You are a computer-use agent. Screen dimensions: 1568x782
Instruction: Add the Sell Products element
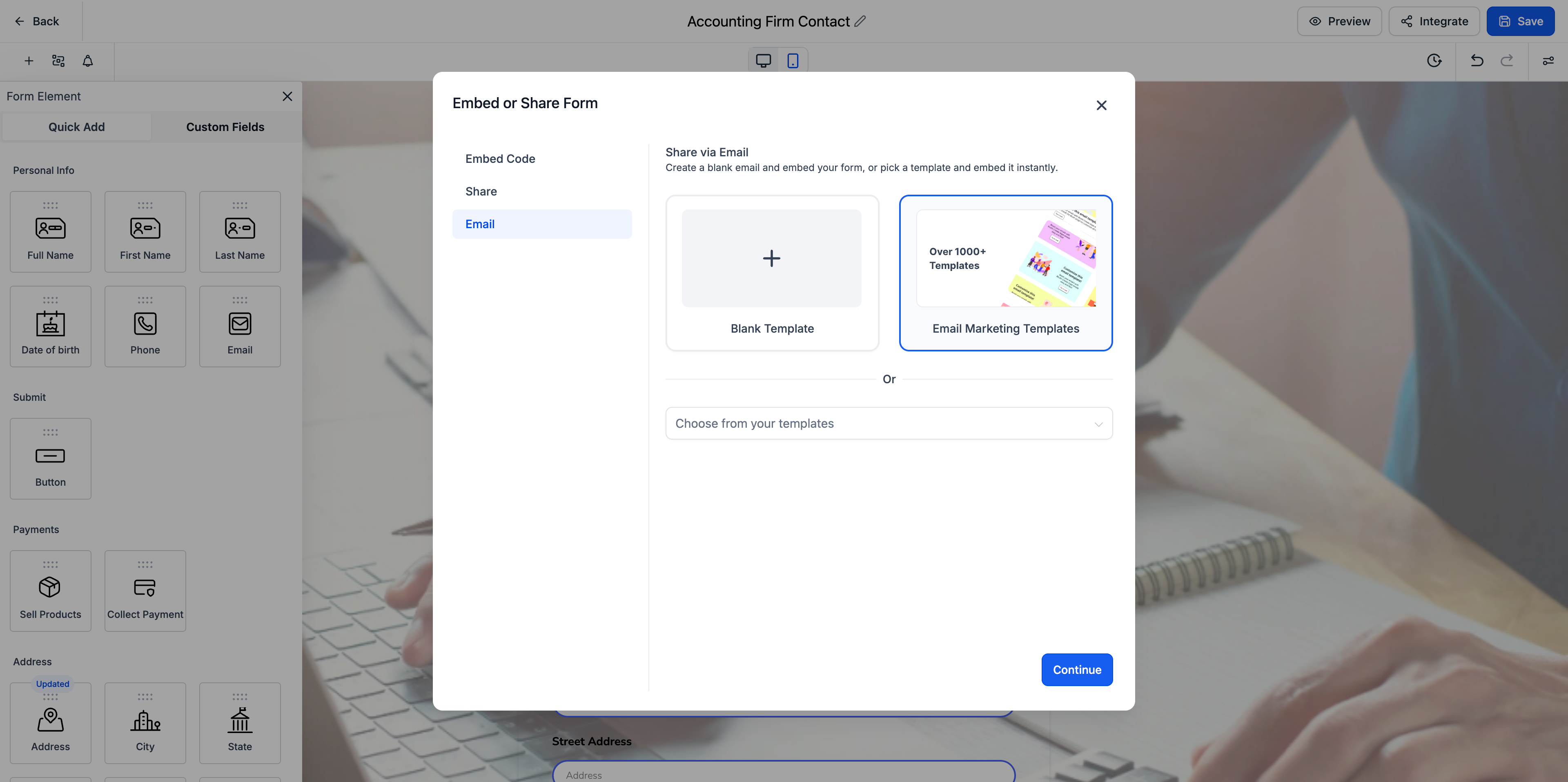tap(51, 591)
